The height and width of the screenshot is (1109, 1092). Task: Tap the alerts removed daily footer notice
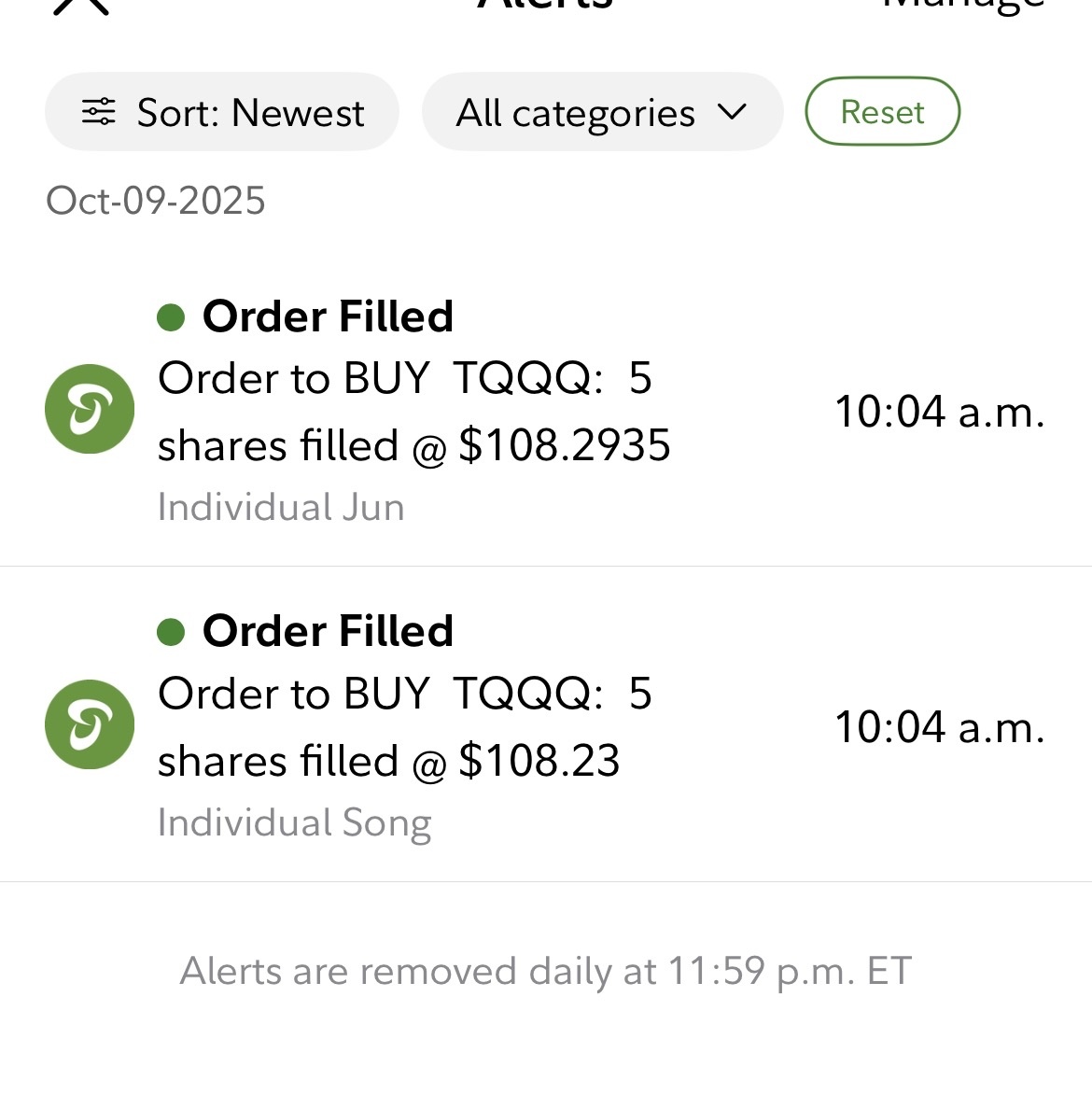tap(545, 971)
